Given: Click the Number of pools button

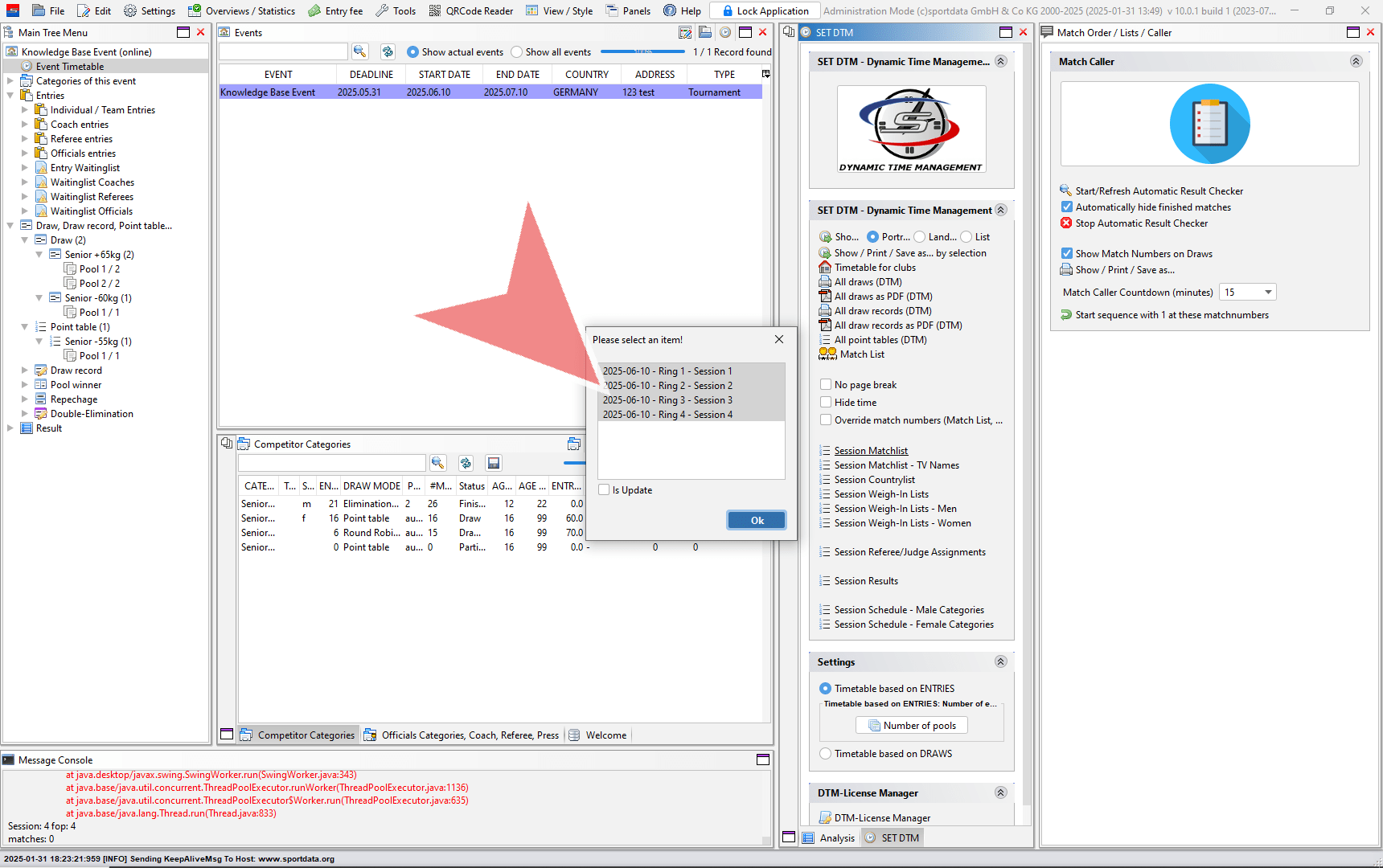Looking at the screenshot, I should coord(912,726).
